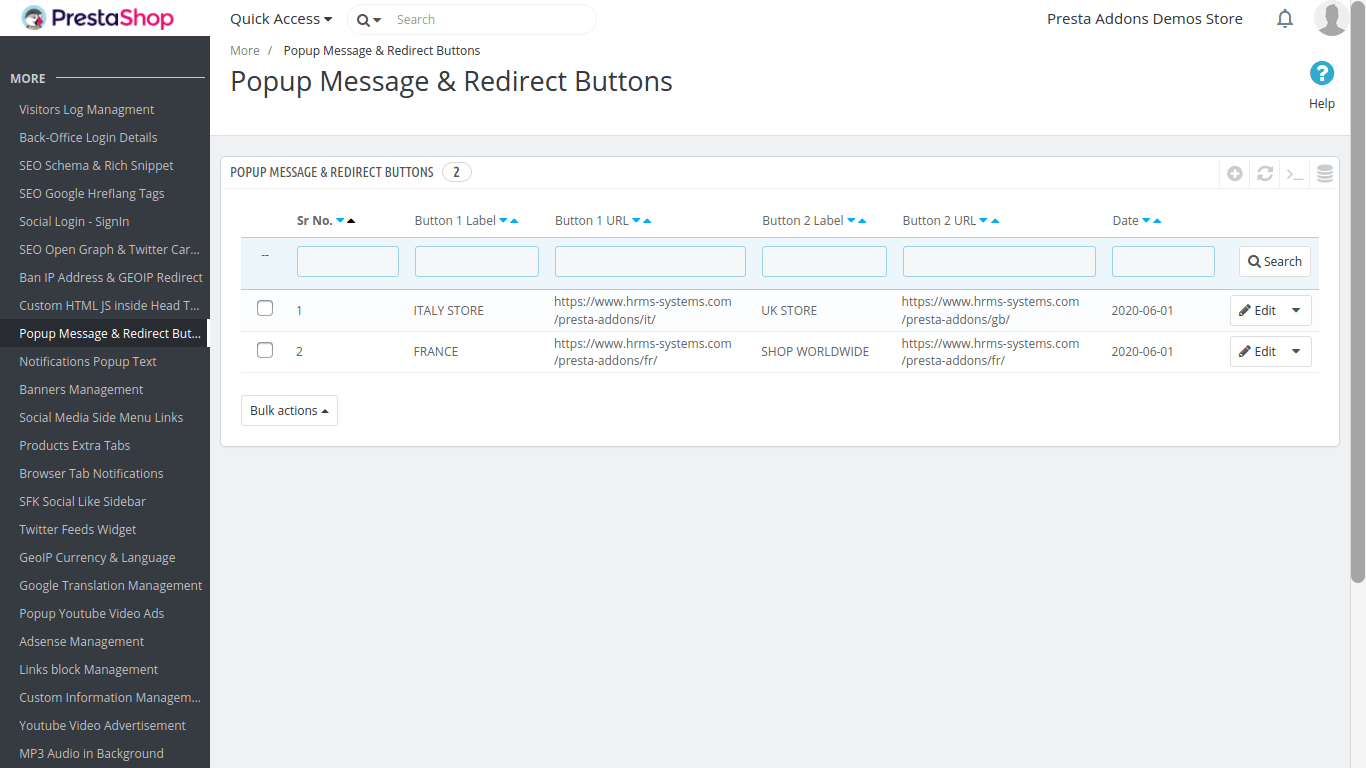Viewport: 1366px width, 768px height.
Task: Click the PrestaShop logo
Action: point(98,18)
